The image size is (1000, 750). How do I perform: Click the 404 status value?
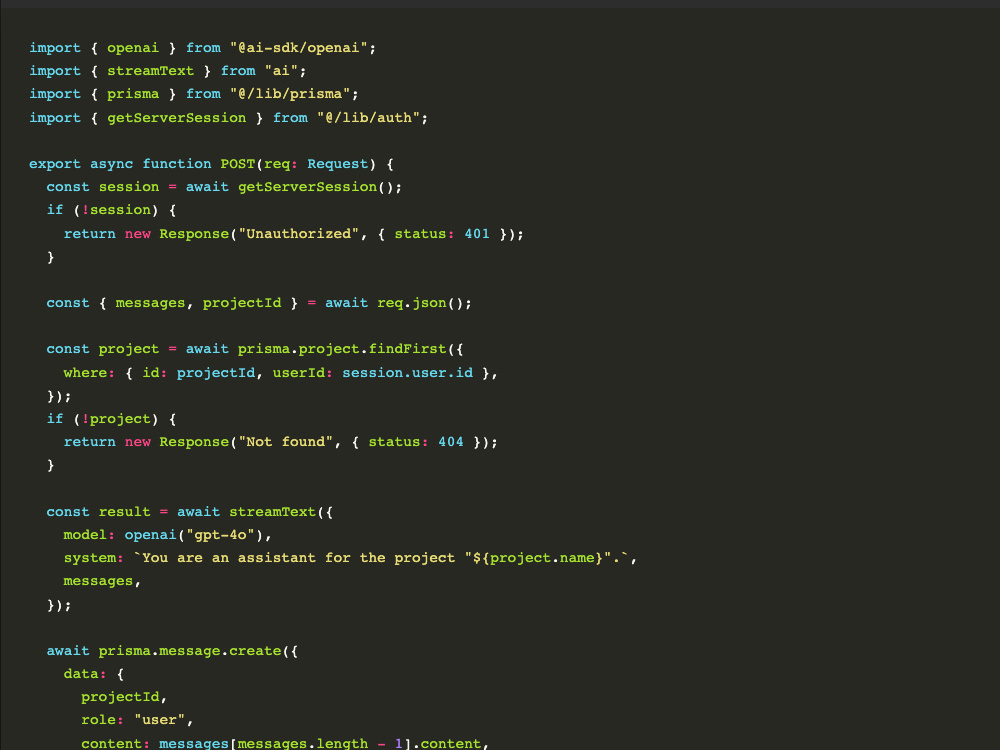click(x=451, y=442)
